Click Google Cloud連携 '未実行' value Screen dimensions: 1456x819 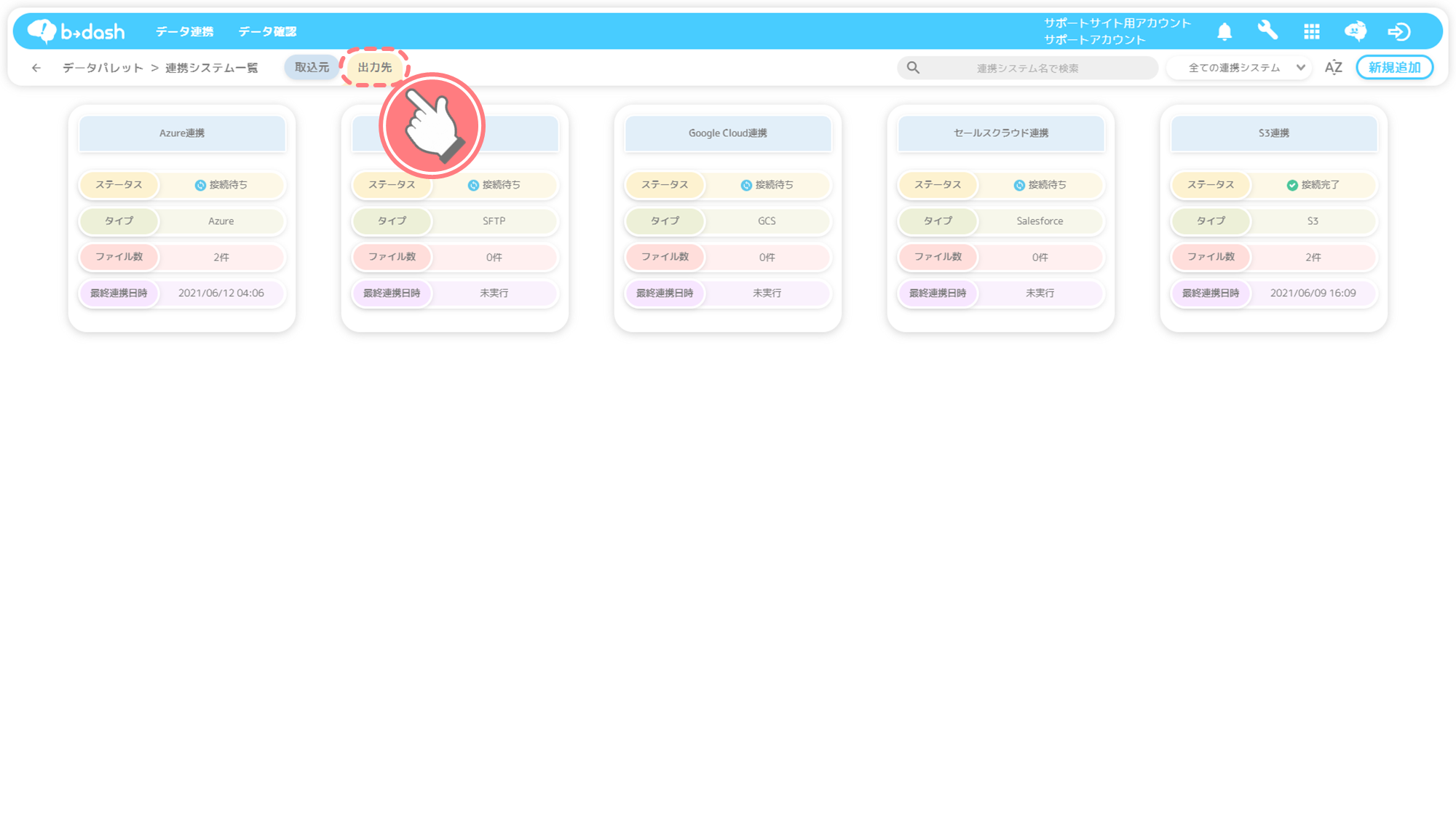(767, 293)
